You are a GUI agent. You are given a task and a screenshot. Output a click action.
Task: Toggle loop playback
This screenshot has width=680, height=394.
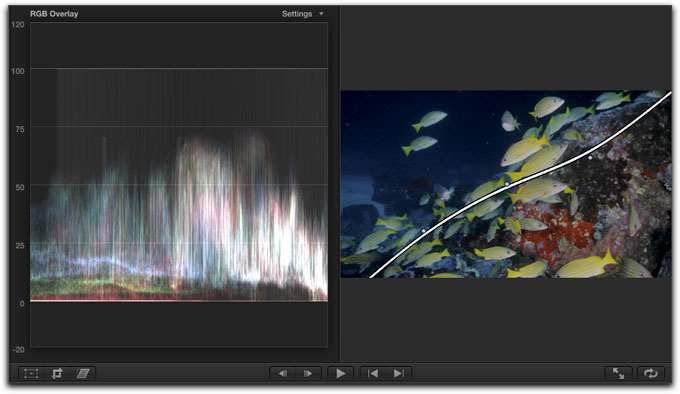[651, 373]
